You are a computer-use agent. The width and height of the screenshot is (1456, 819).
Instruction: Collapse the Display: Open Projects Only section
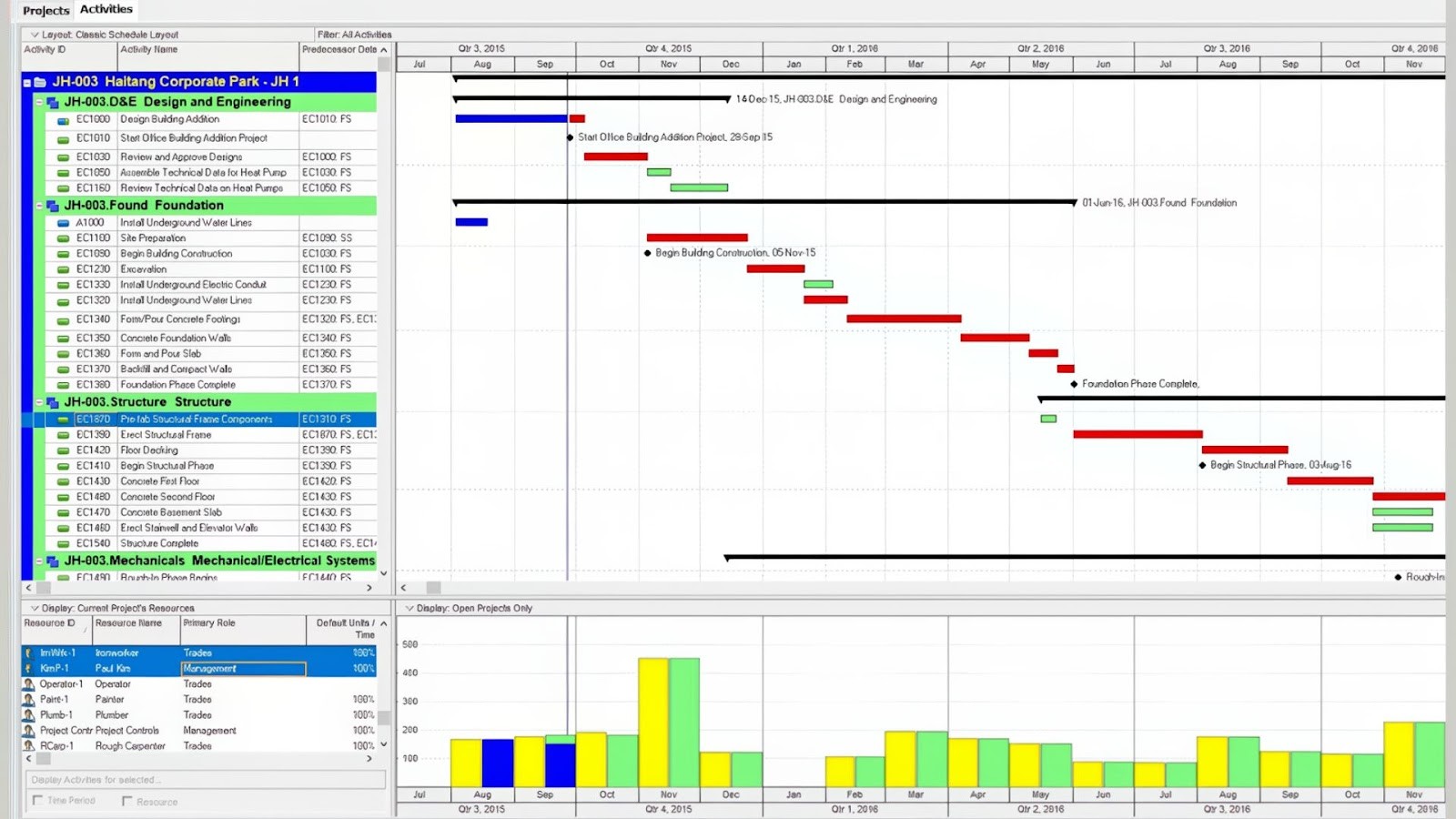tap(411, 608)
